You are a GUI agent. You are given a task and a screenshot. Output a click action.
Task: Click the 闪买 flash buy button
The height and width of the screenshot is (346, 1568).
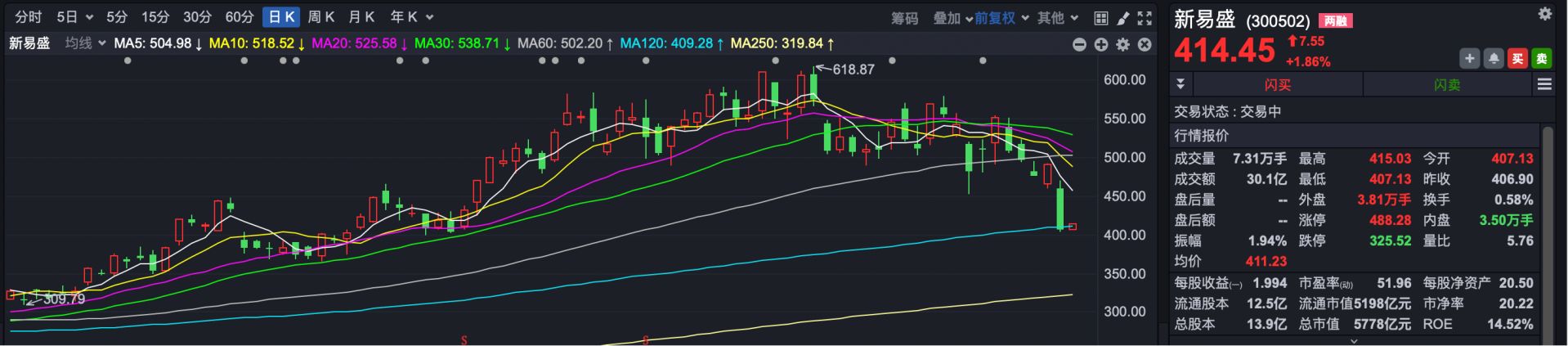pos(1277,84)
